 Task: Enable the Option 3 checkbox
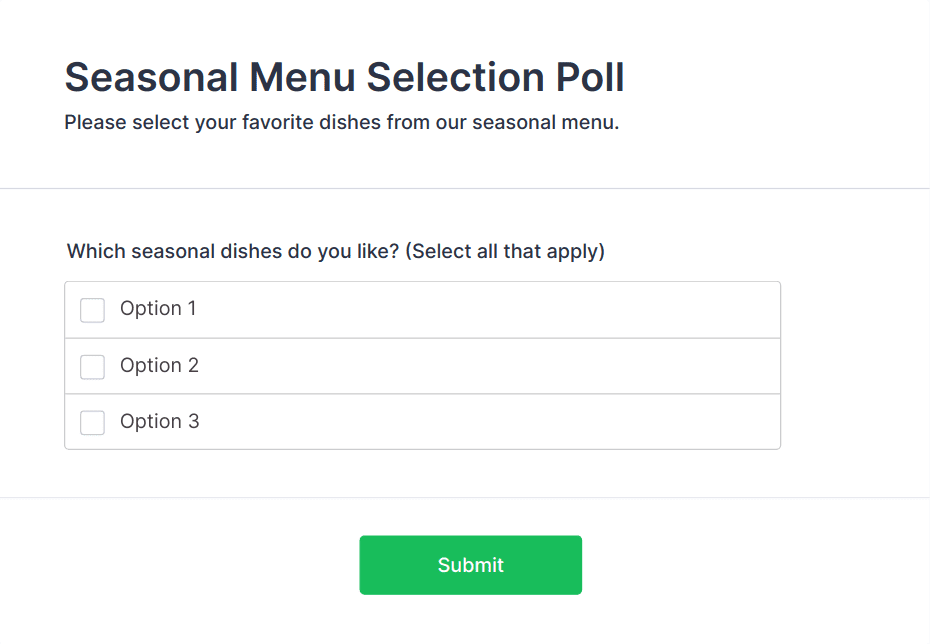pyautogui.click(x=92, y=423)
